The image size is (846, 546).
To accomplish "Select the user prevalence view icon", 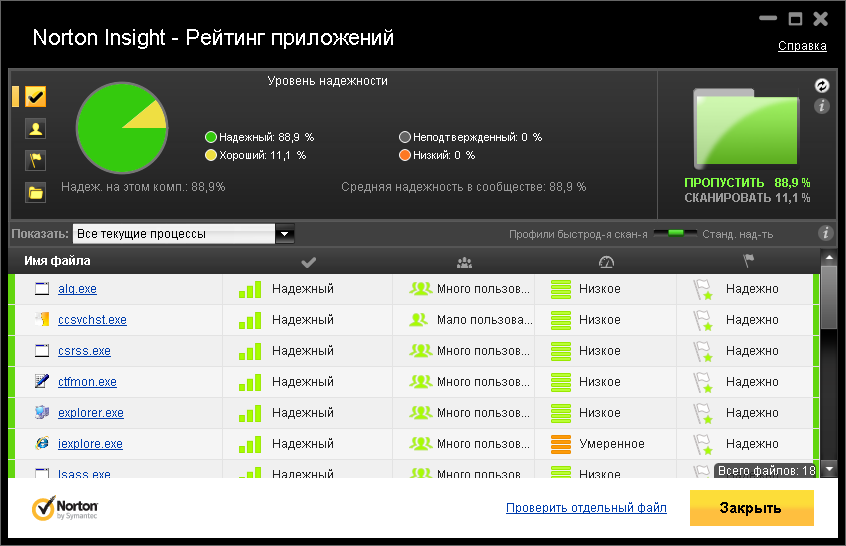I will coord(36,129).
